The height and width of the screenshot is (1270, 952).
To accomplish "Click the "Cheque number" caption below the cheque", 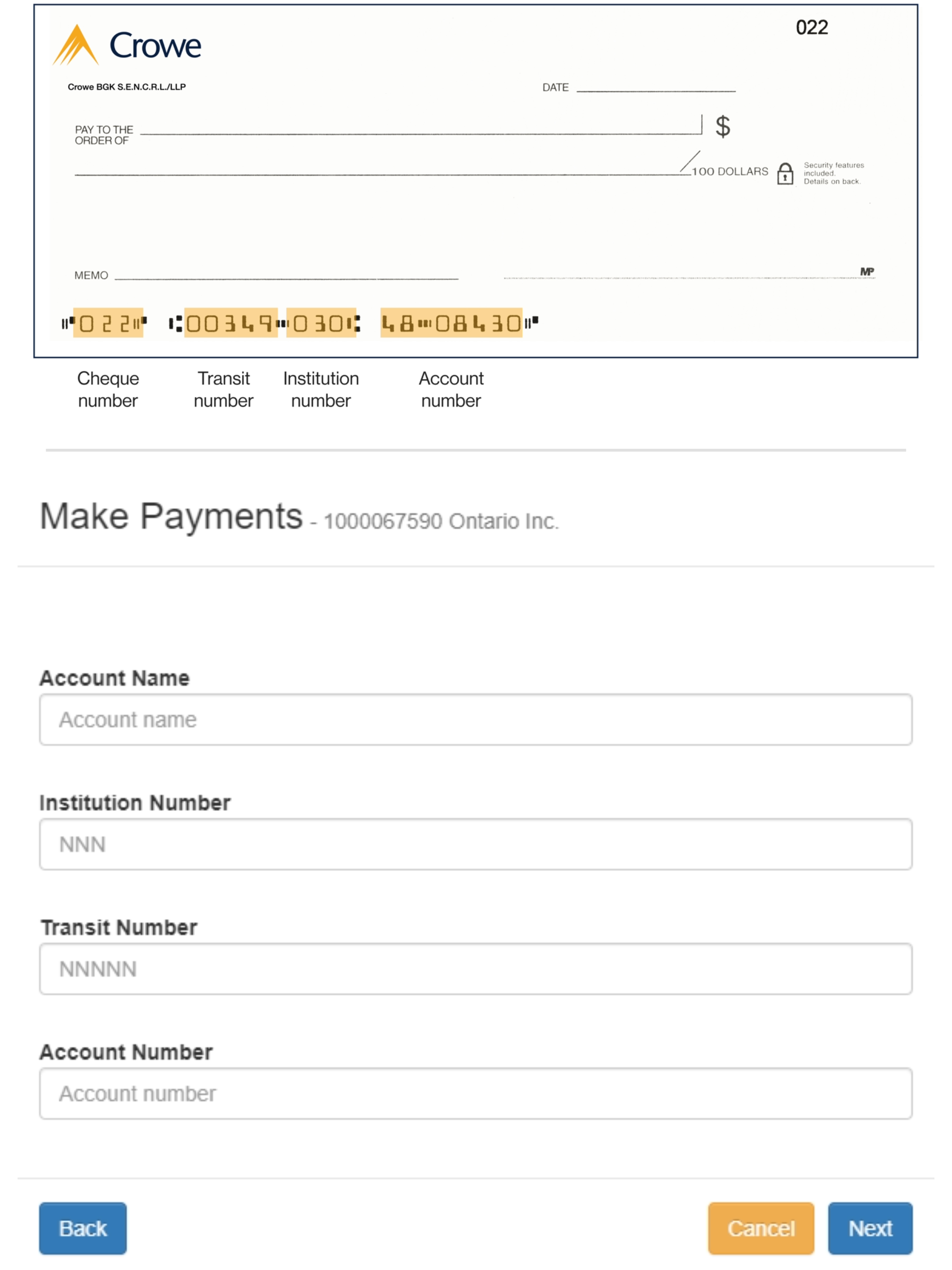I will (108, 389).
